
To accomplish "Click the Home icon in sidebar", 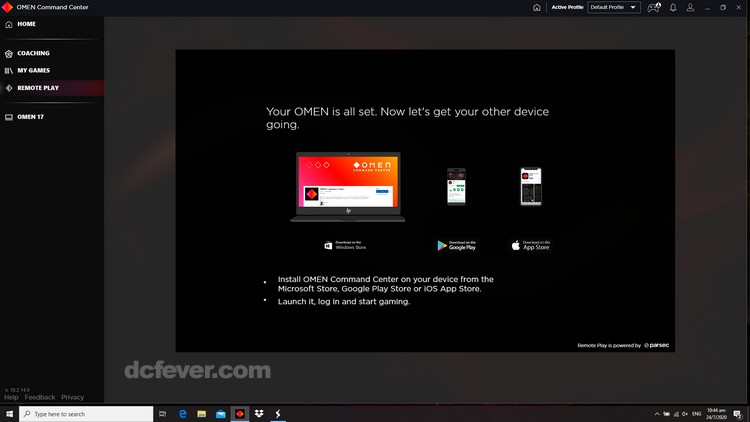I will (x=9, y=24).
